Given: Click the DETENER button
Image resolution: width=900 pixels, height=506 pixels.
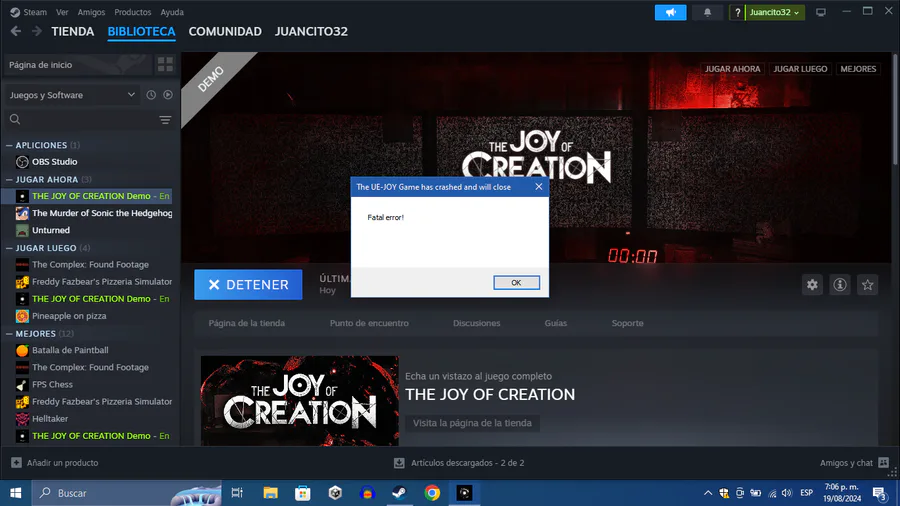Looking at the screenshot, I should coord(248,285).
